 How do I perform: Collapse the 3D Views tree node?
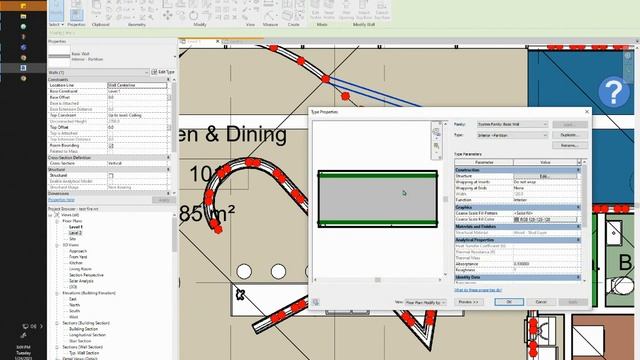(57, 245)
